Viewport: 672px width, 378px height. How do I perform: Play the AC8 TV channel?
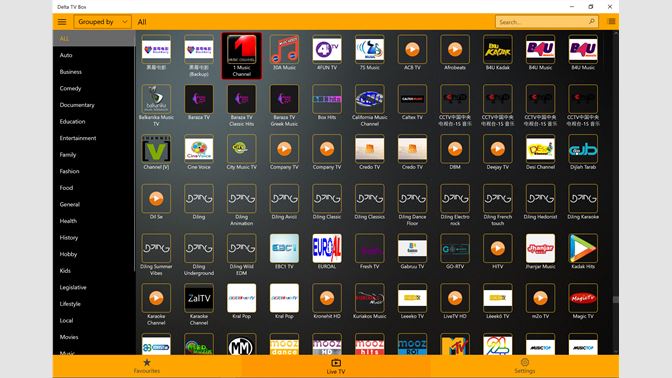click(412, 53)
